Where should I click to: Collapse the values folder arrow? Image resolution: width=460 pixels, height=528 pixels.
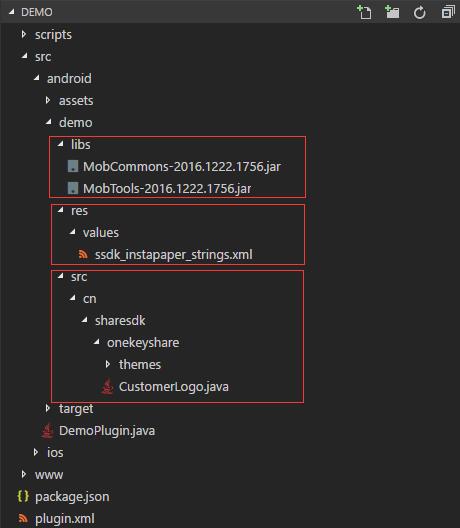[72, 232]
